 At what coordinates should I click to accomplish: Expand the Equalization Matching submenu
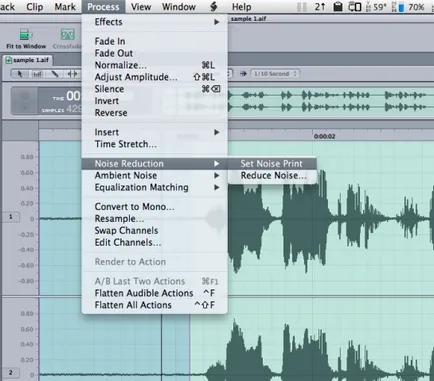coord(155,187)
